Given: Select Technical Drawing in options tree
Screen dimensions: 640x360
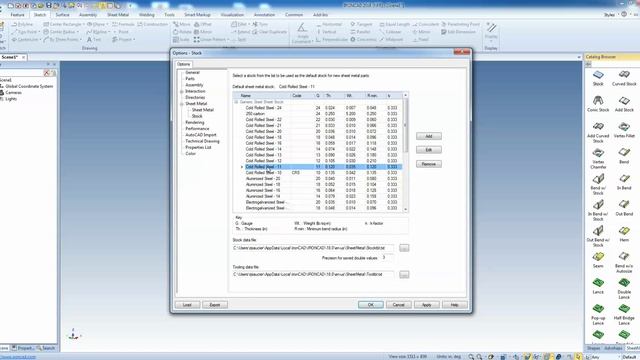Looking at the screenshot, I should click(x=202, y=141).
